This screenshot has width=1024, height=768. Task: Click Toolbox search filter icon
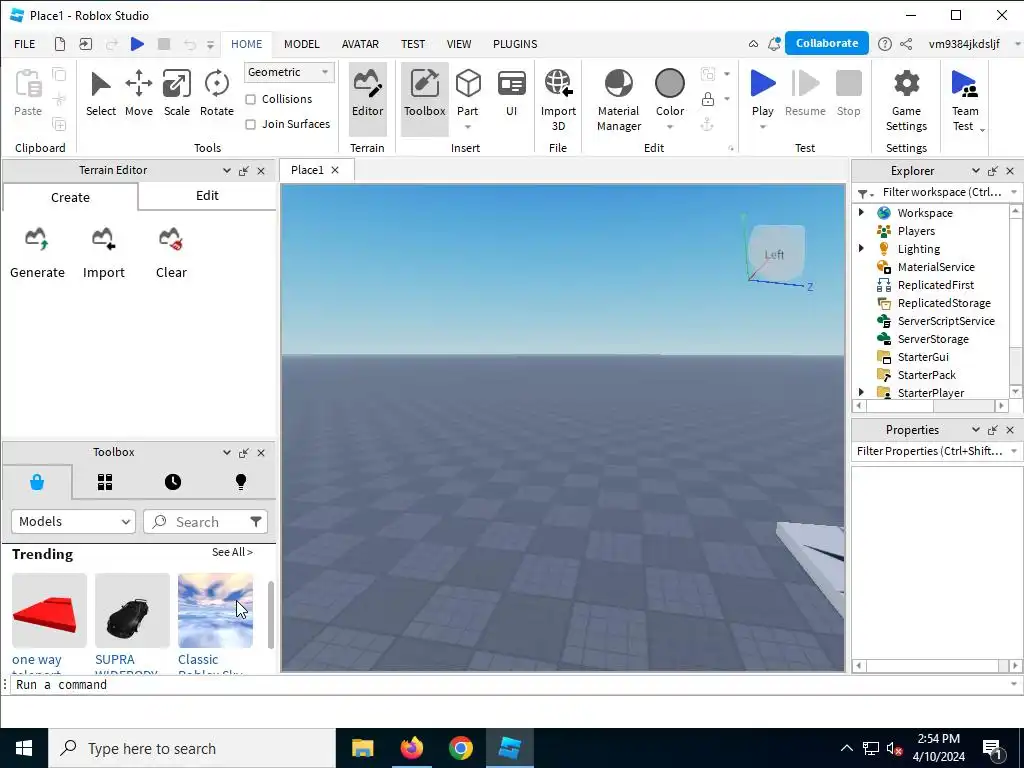256,521
